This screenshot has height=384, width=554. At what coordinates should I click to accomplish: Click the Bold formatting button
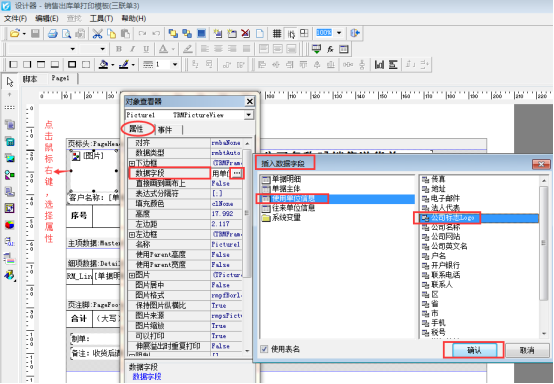click(x=119, y=49)
